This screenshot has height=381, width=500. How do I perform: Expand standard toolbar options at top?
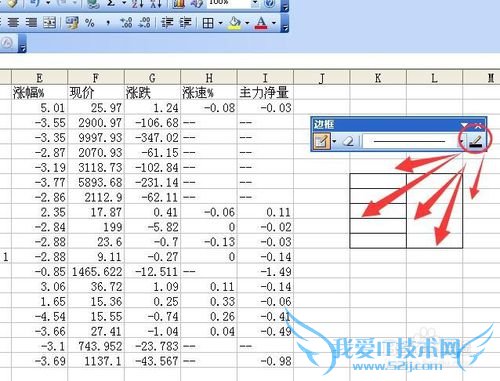point(284,5)
